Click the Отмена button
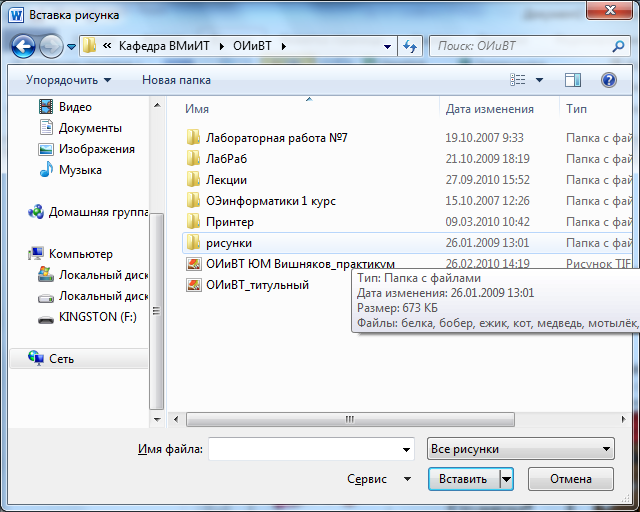This screenshot has height=512, width=640. click(x=571, y=479)
